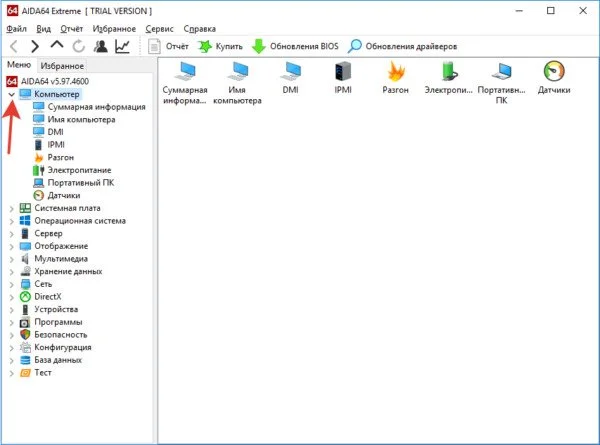Viewport: 600px width, 445px height.
Task: Select AIDA64 v5.97.4600 root item
Action: tap(55, 81)
